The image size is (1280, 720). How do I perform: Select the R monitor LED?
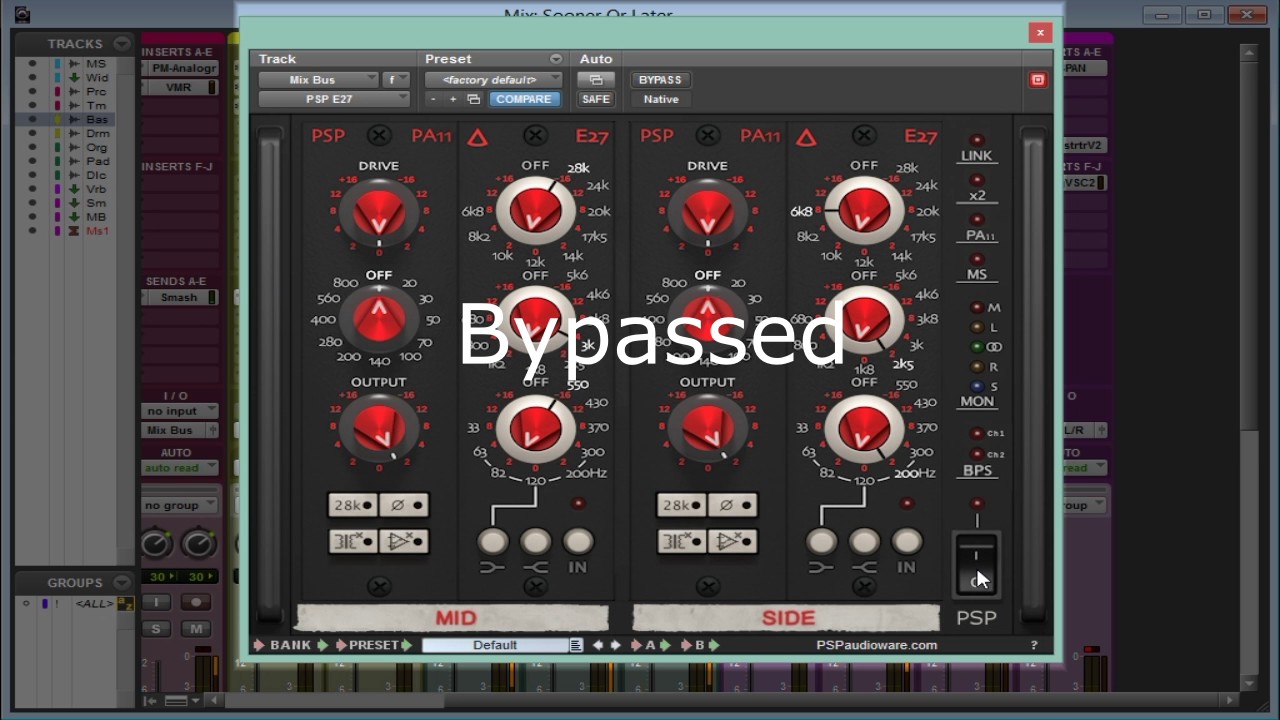(977, 367)
